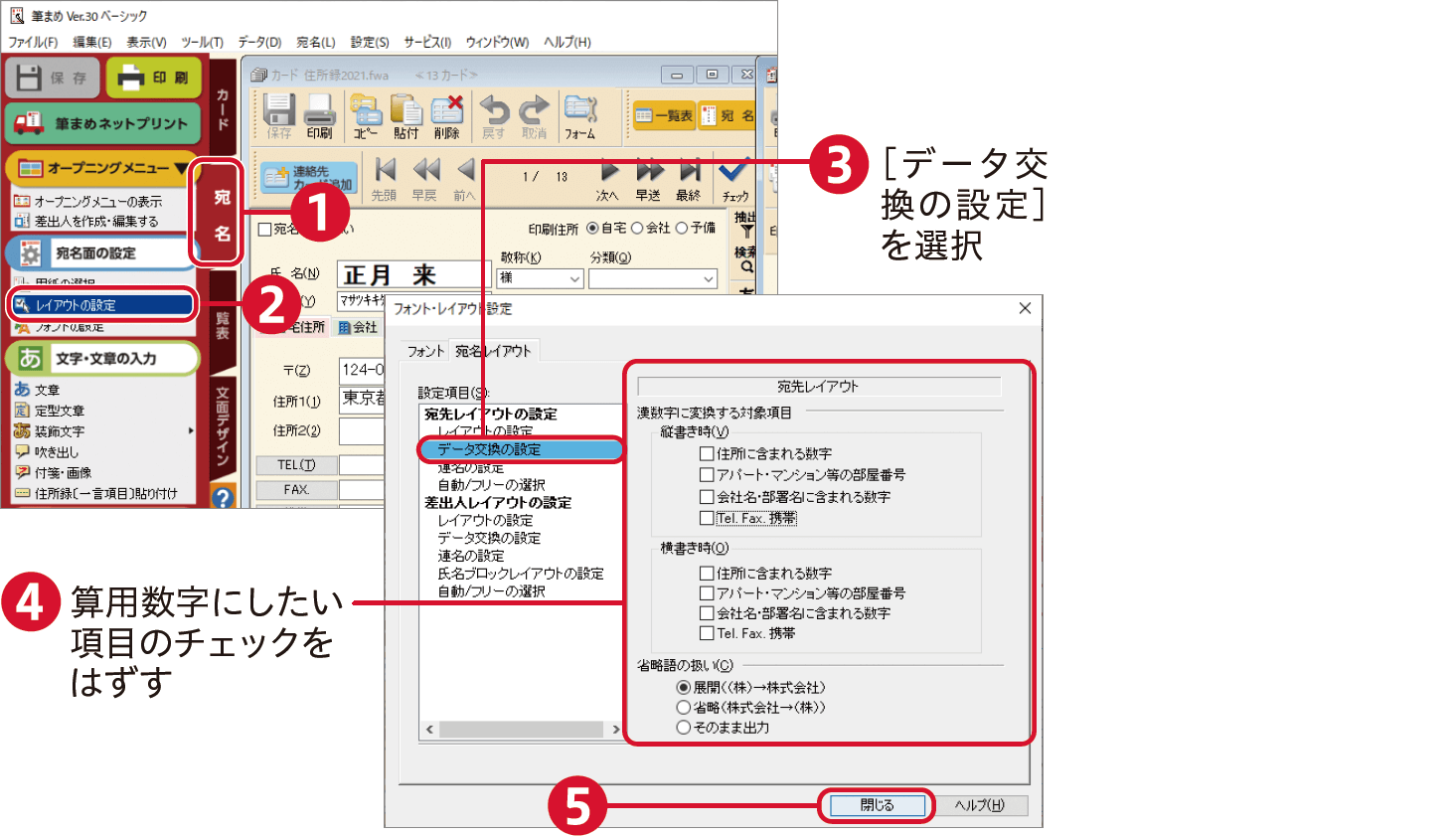Click the large 保存 button in sidebar
This screenshot has width=1456, height=836.
coord(52,78)
